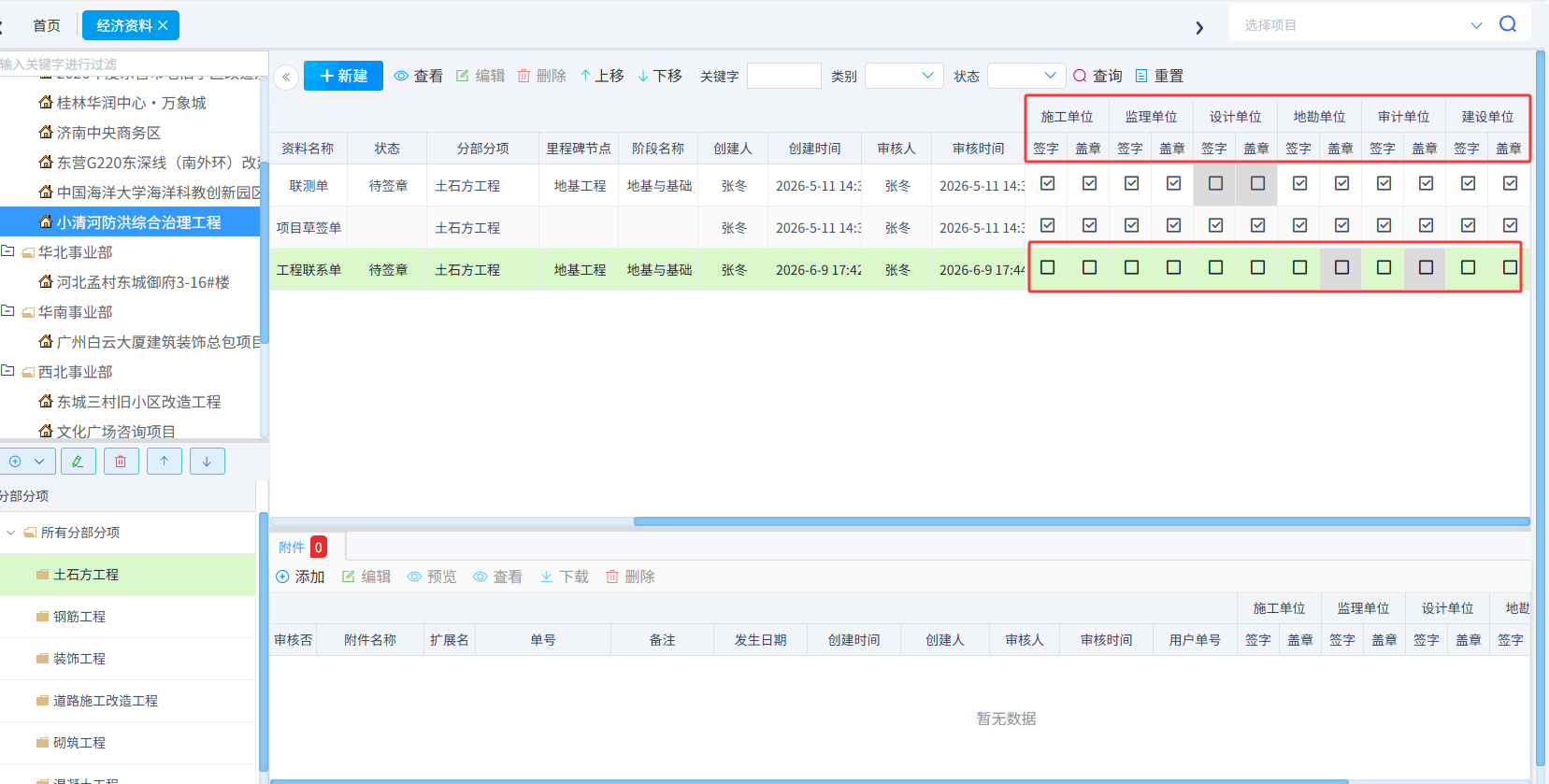Collapse the 西北事业部 tree node

tap(8, 371)
